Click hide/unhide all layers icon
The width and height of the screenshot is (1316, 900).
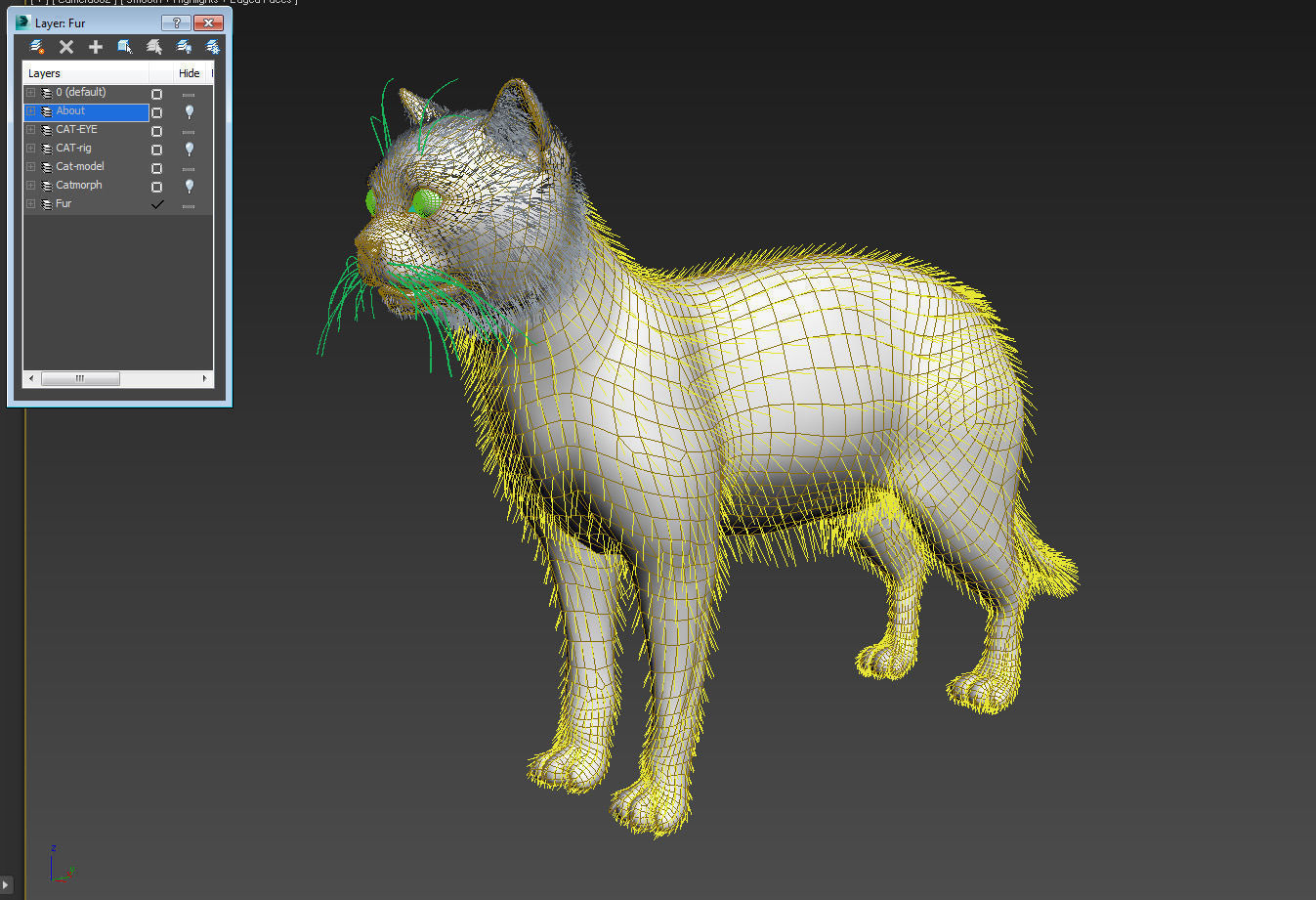pos(184,47)
